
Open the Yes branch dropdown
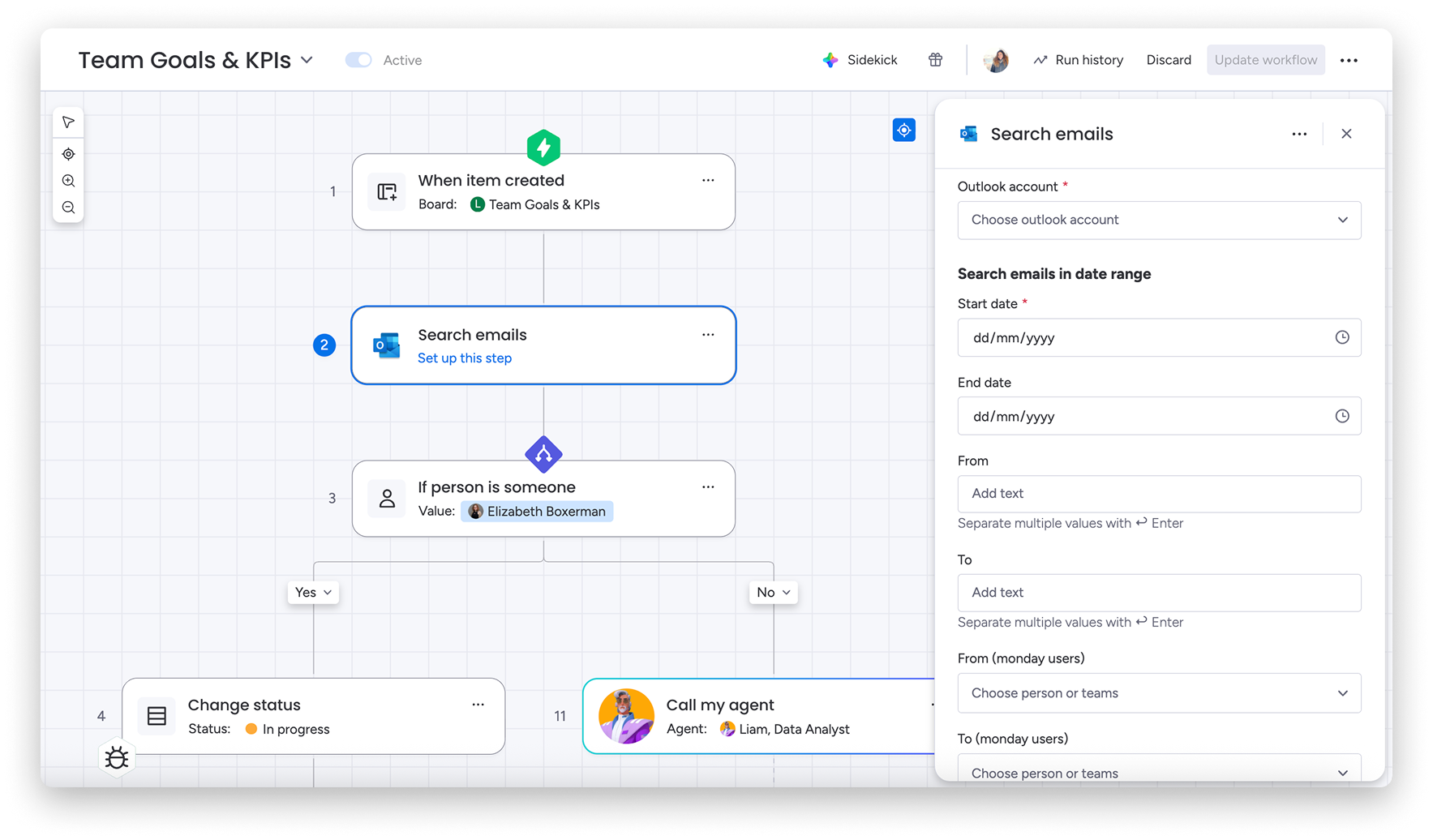pyautogui.click(x=314, y=592)
